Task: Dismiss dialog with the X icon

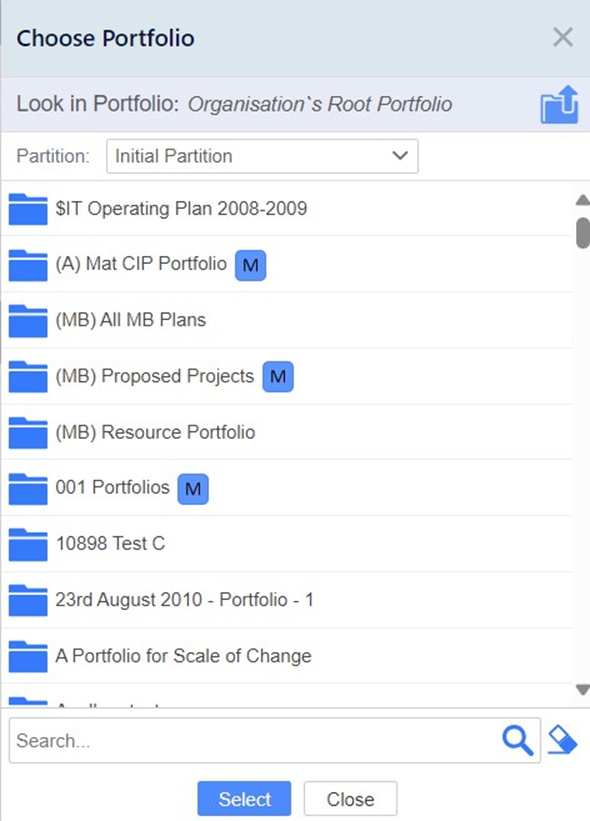Action: point(563,38)
